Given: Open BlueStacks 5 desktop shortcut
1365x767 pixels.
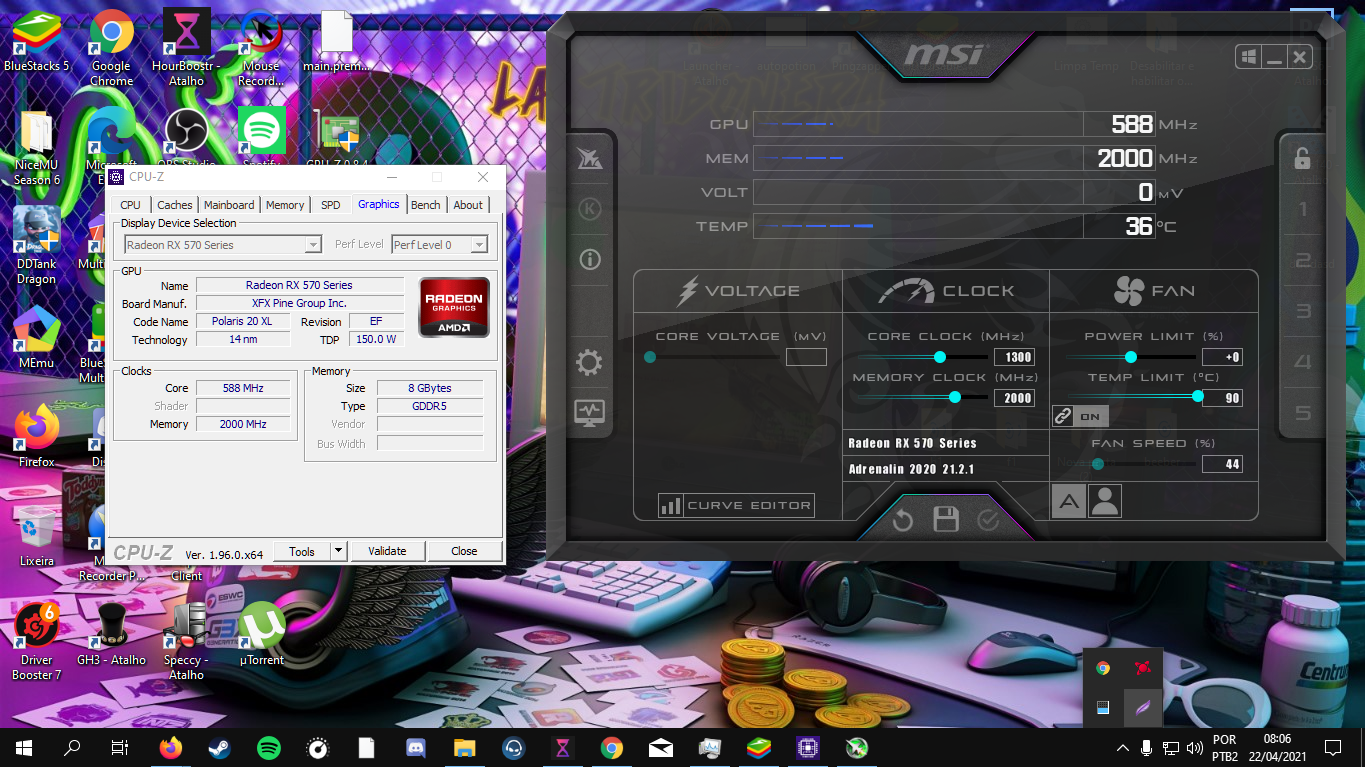Looking at the screenshot, I should click(x=37, y=43).
